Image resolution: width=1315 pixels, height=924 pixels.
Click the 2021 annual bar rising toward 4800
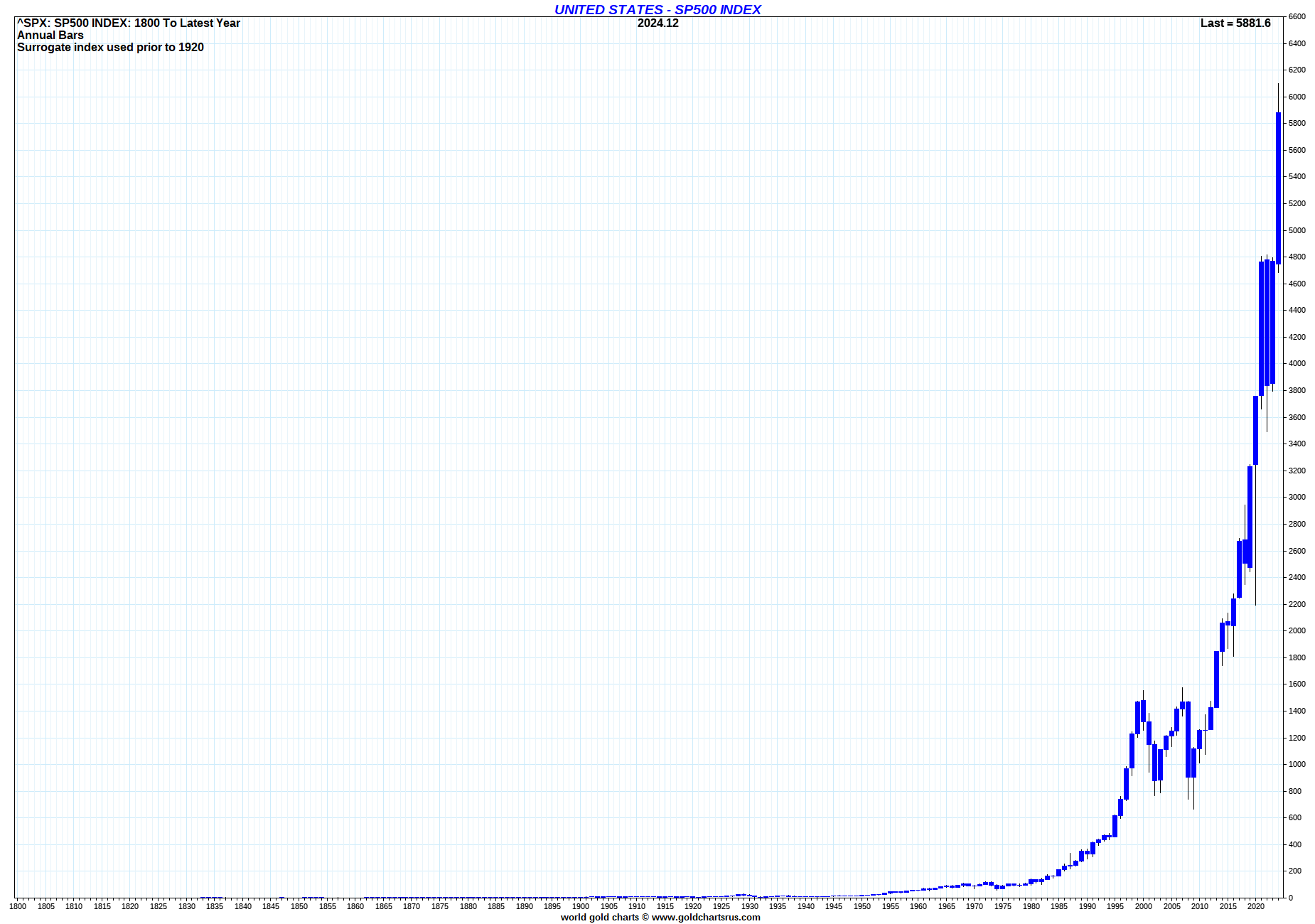pos(1262,328)
